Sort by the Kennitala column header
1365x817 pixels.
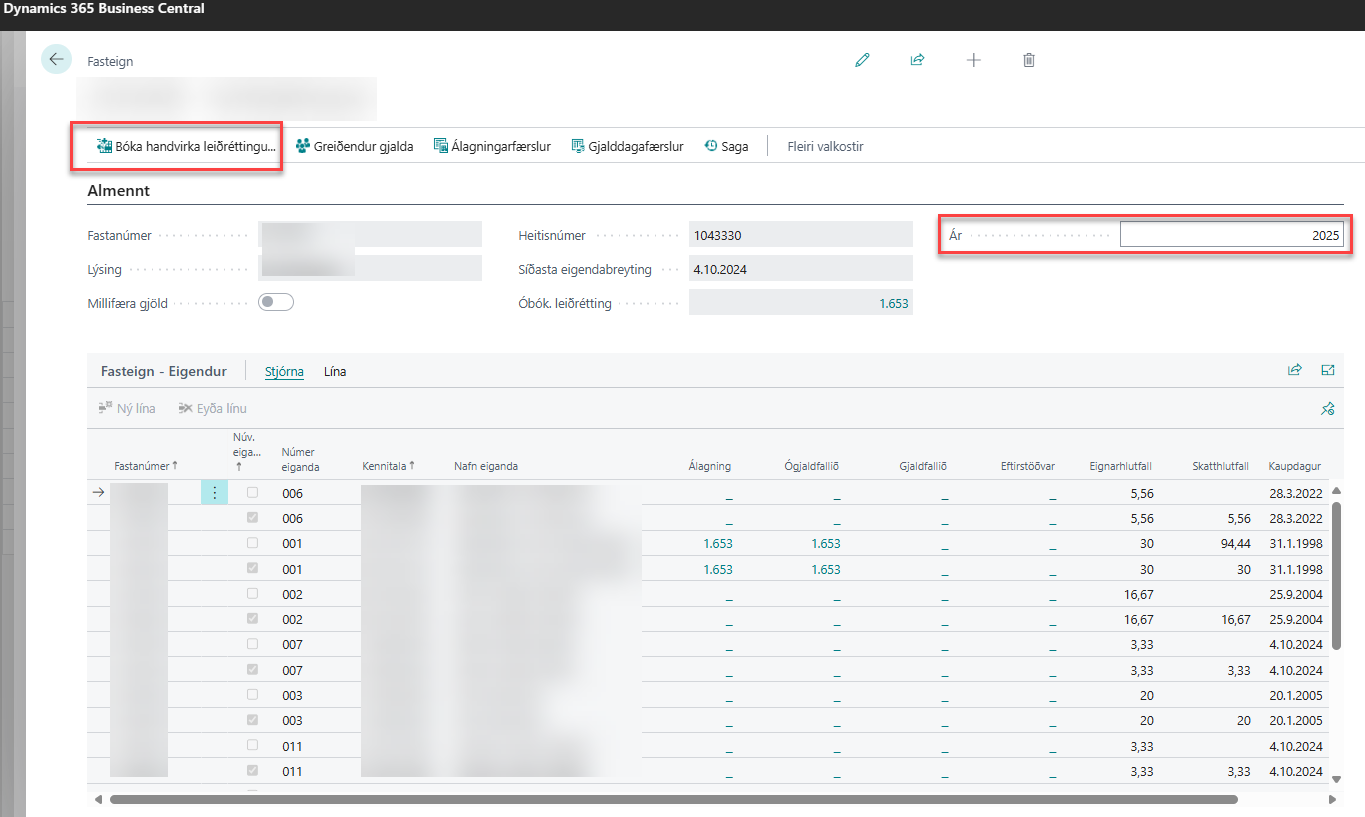[385, 466]
